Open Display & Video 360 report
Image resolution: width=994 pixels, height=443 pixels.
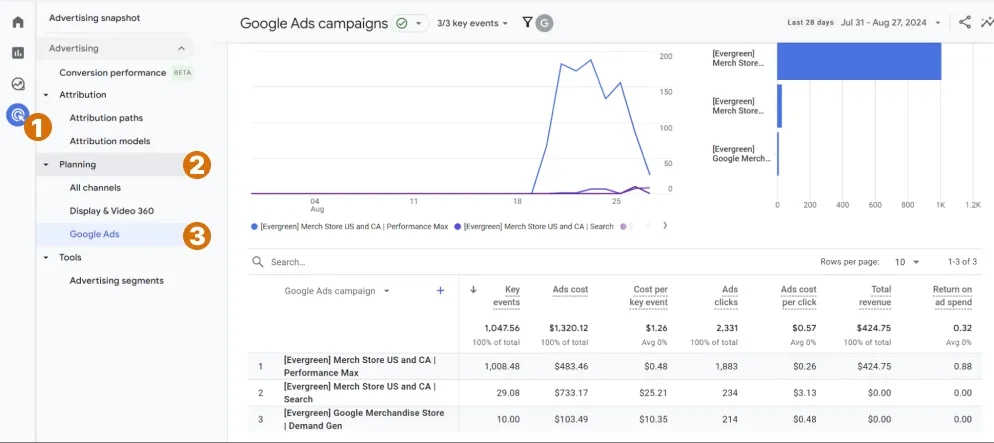click(112, 211)
